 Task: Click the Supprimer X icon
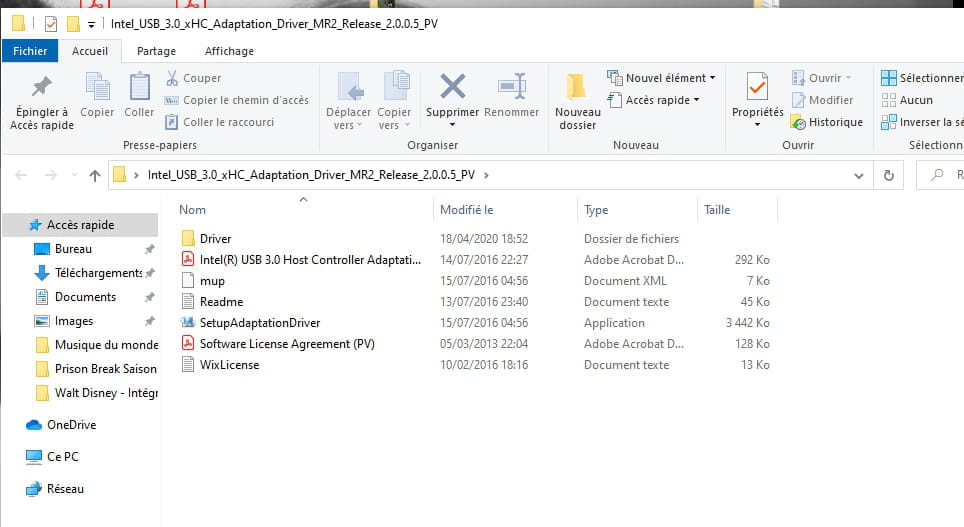click(x=452, y=87)
